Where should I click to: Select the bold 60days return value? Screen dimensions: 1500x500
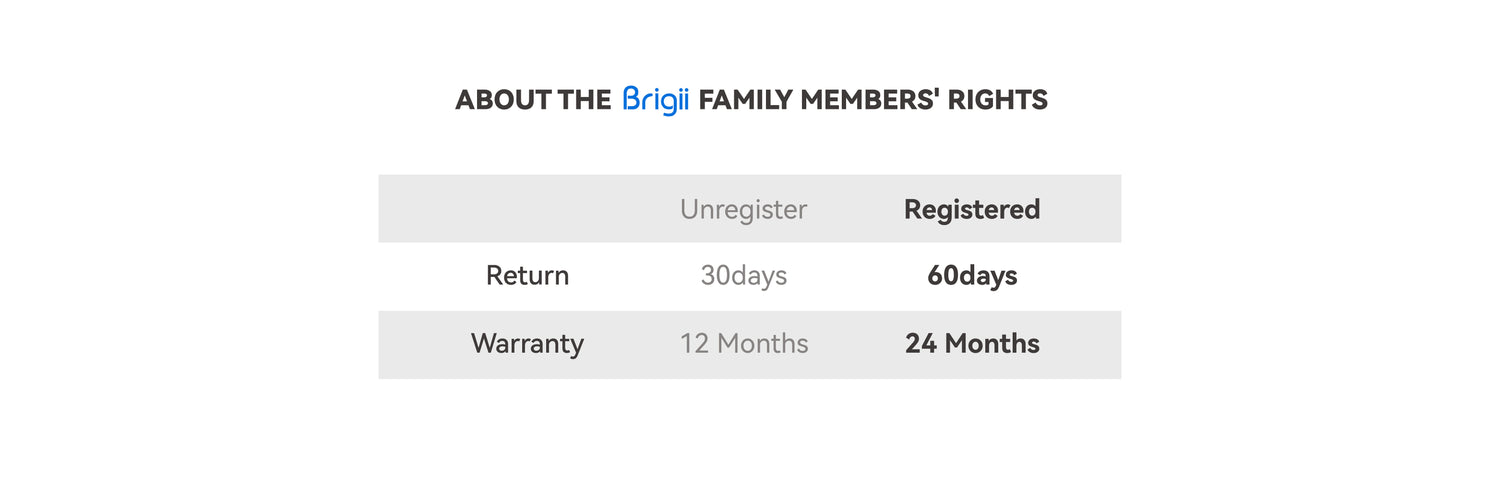(972, 276)
